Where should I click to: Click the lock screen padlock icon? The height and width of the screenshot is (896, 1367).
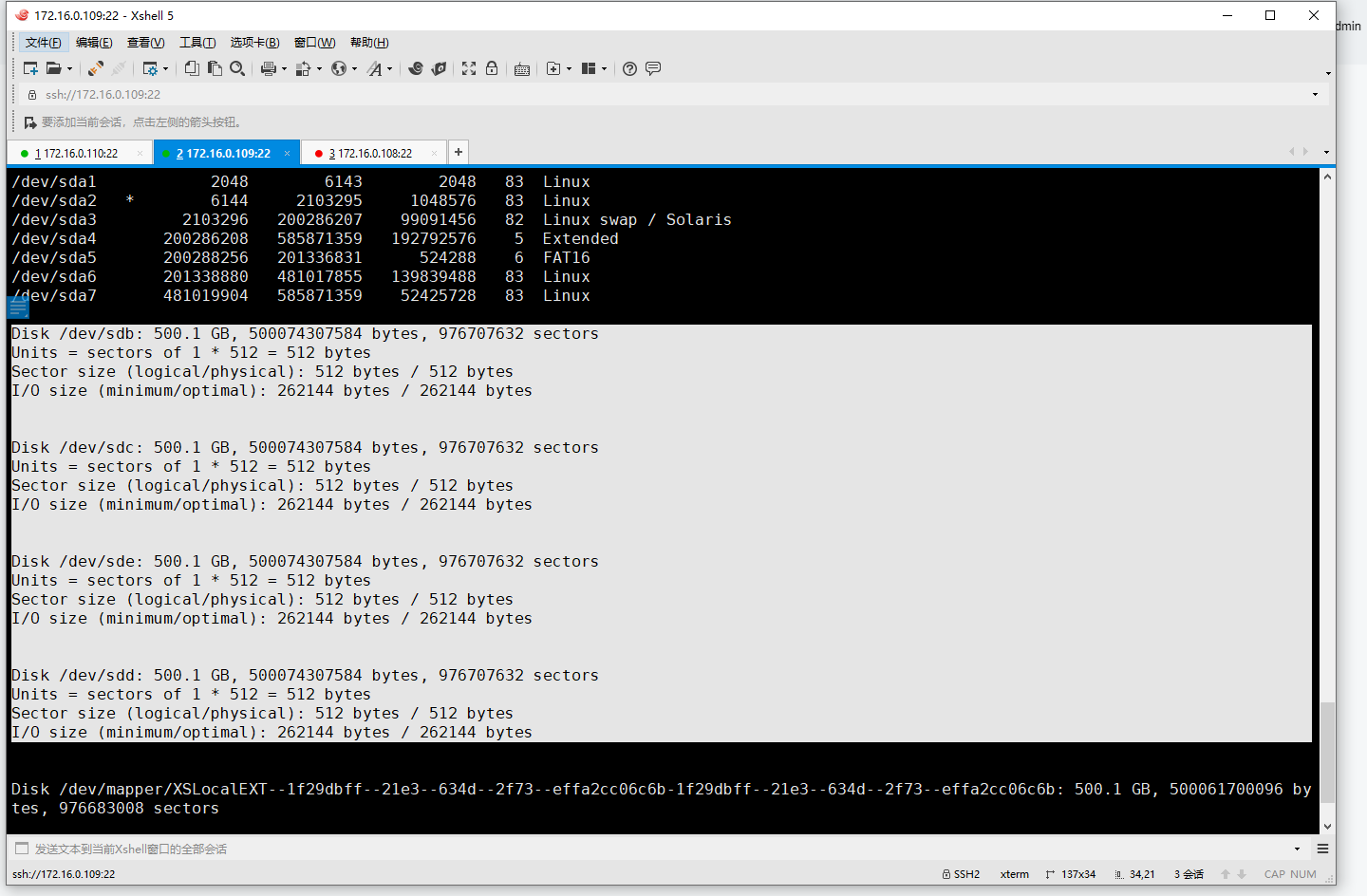(x=492, y=68)
